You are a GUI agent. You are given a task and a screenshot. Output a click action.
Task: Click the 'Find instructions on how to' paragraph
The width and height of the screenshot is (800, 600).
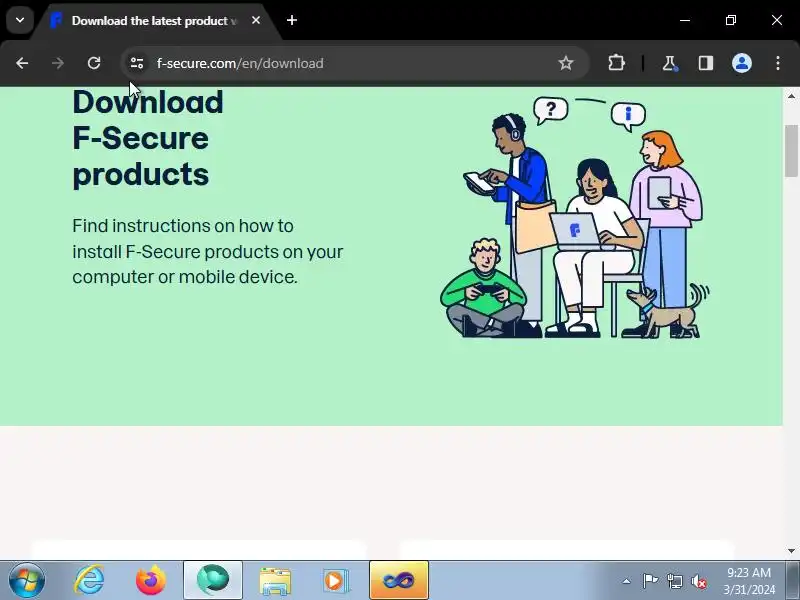coord(208,251)
